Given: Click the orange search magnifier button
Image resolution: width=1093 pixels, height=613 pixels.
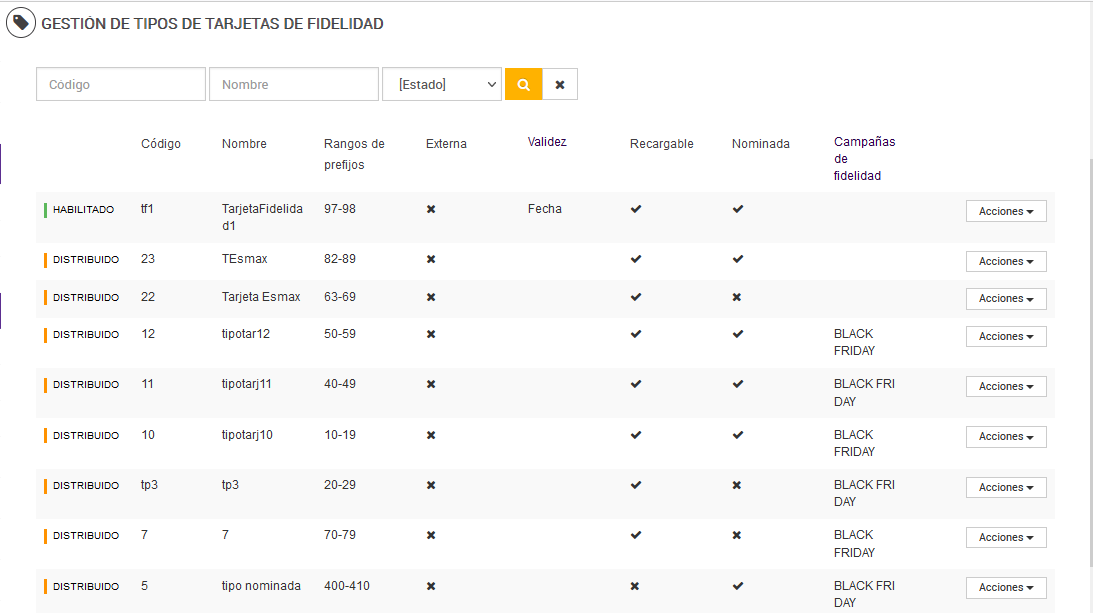Looking at the screenshot, I should 523,85.
